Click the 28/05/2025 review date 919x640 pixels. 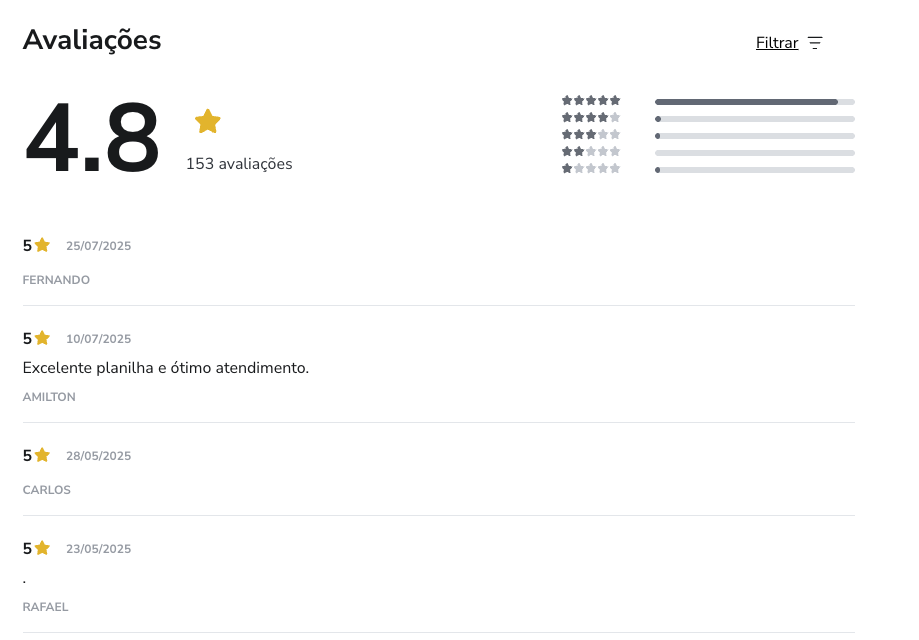pos(98,456)
